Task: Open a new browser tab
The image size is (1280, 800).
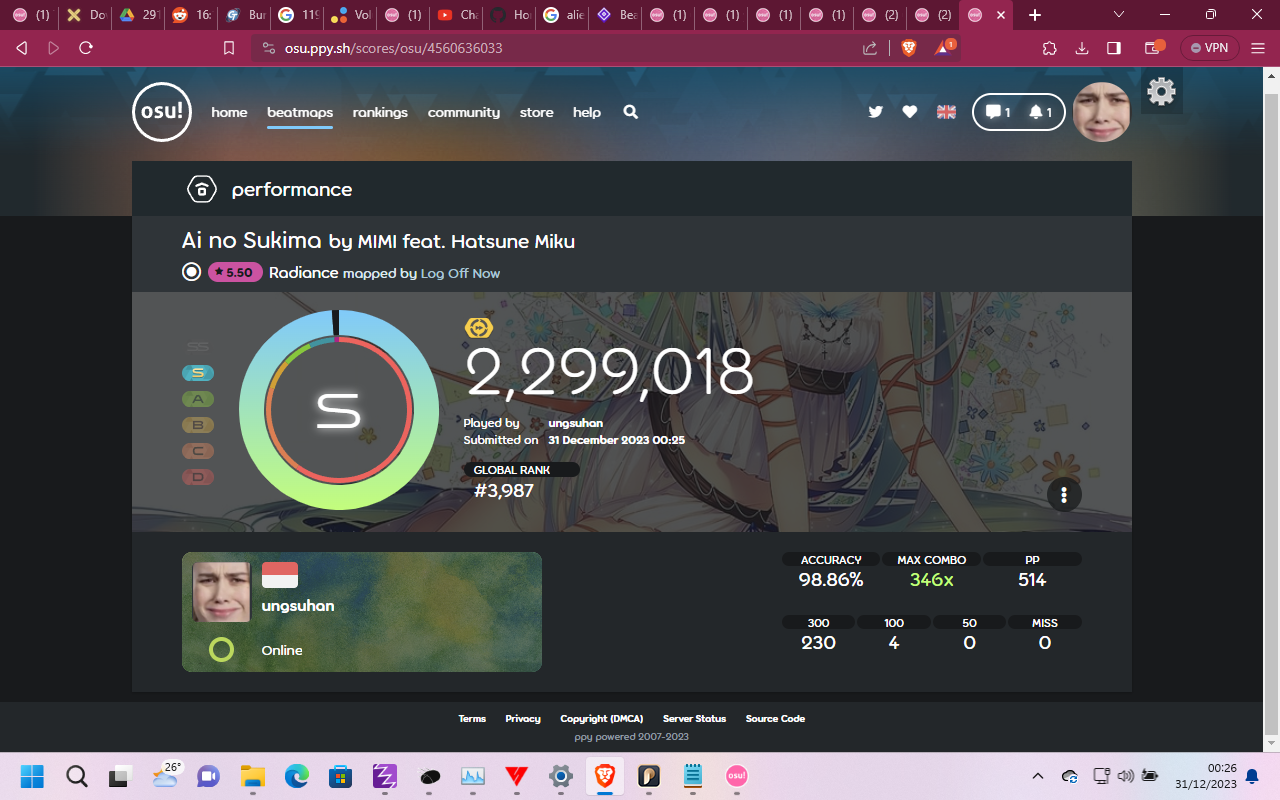Action: 1035,15
